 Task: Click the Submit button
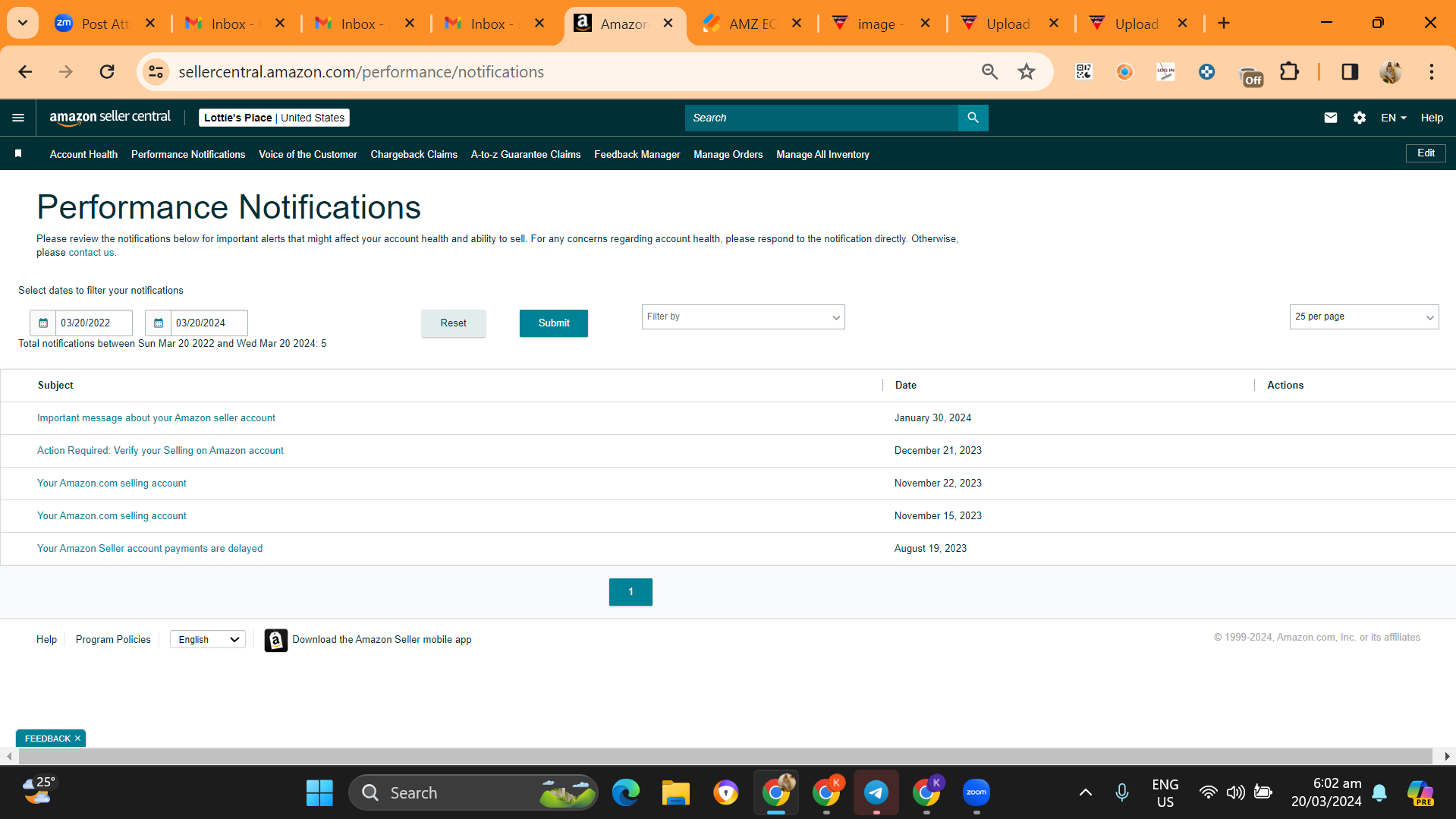pos(554,323)
